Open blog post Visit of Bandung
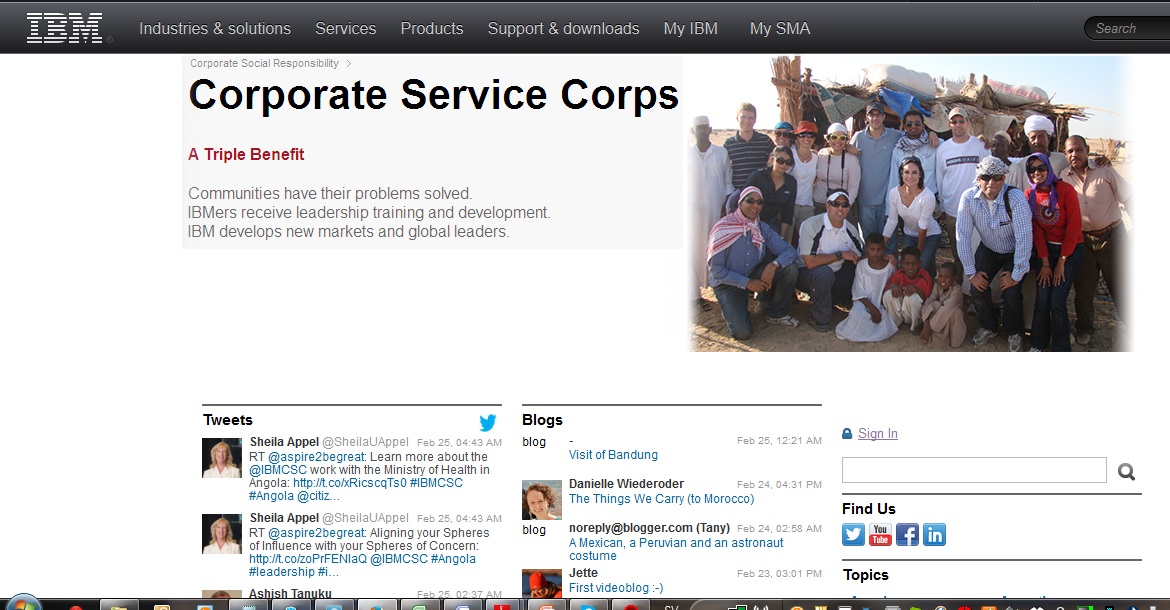 tap(613, 455)
